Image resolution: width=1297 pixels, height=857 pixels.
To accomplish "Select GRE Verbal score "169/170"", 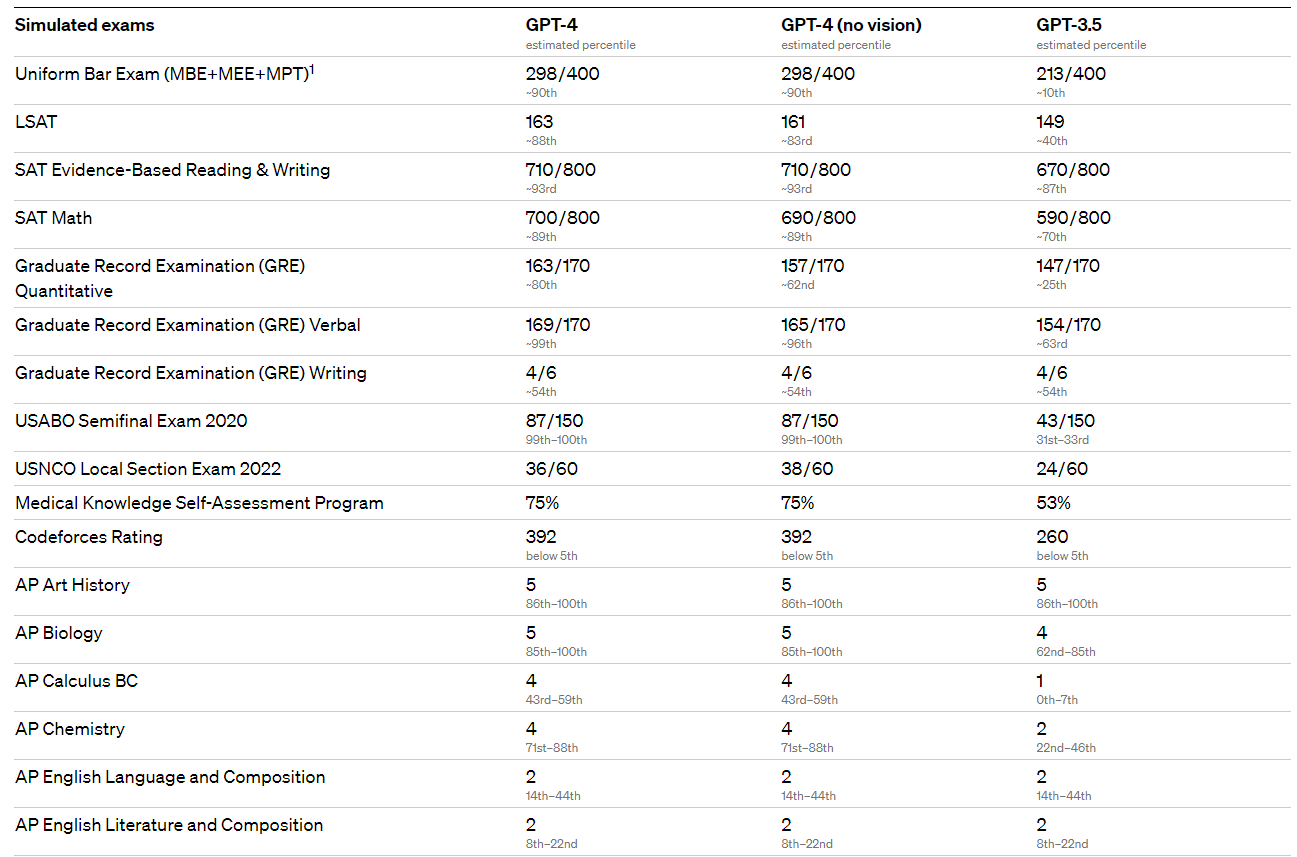I will point(558,325).
